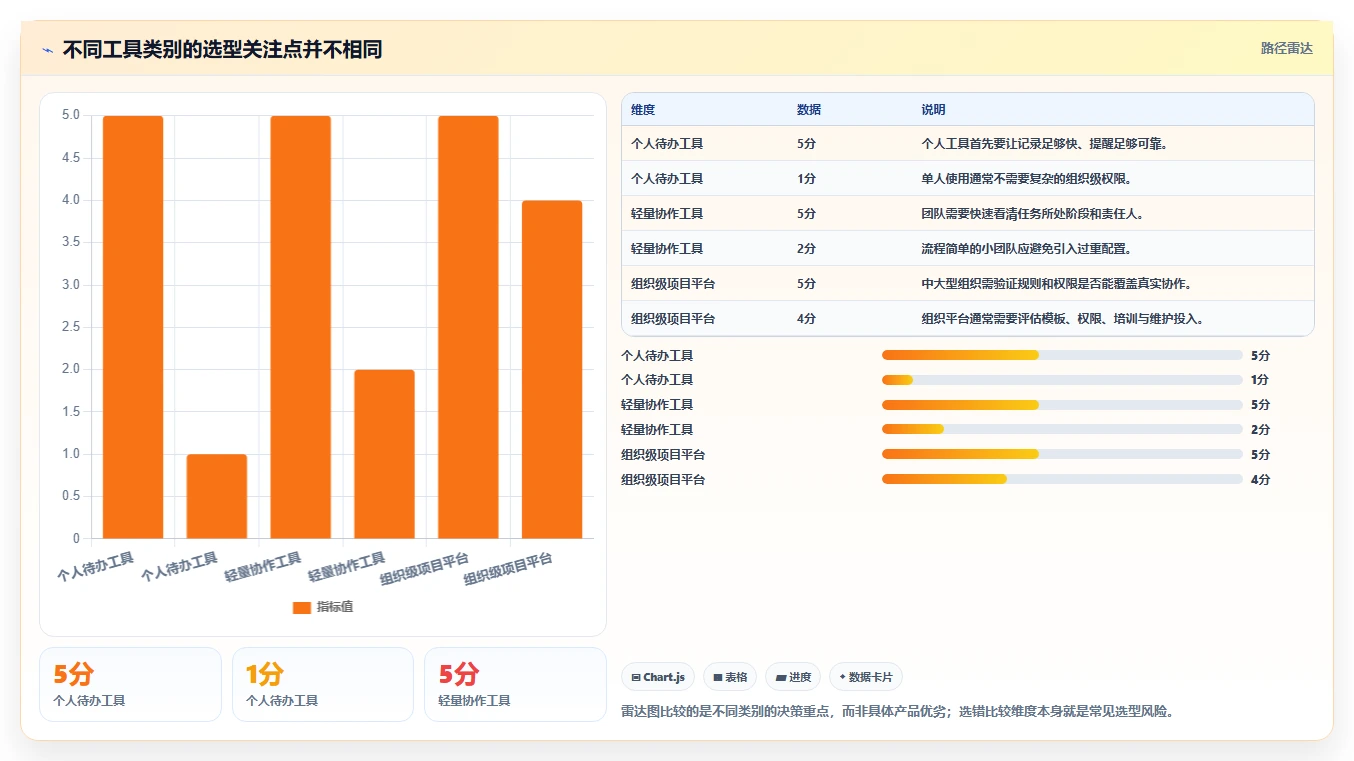
Task: Click the 轻量协作工具 chart bar with value 2
Action: tap(384, 454)
